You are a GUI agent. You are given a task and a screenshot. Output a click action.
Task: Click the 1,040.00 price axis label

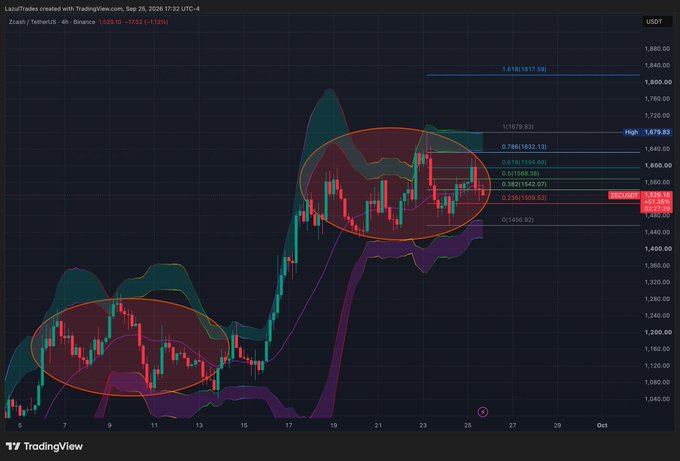point(658,399)
